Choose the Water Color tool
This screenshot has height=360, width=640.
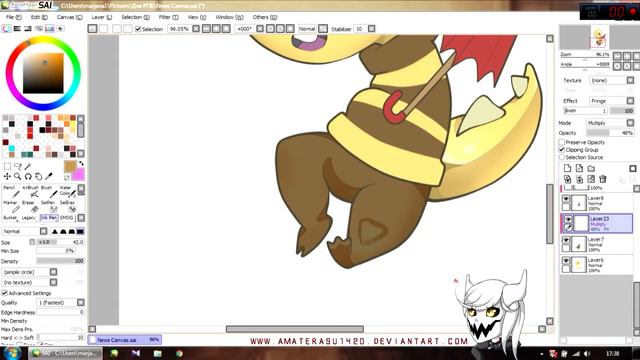[67, 192]
